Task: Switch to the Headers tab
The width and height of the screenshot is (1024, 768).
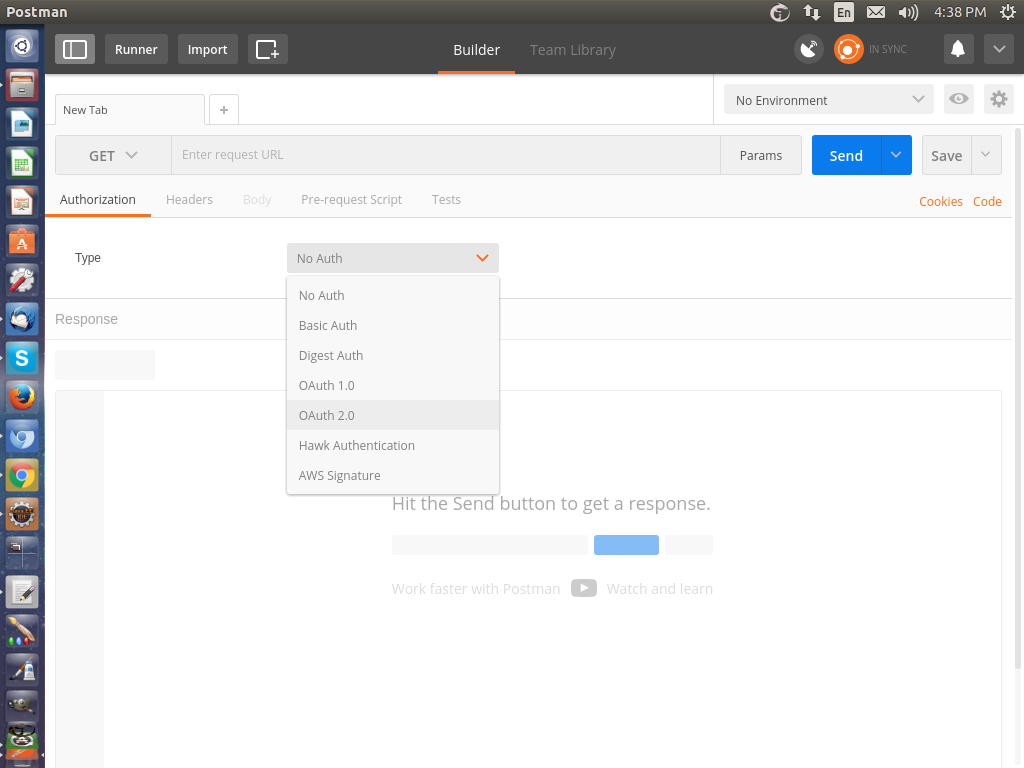Action: click(189, 200)
